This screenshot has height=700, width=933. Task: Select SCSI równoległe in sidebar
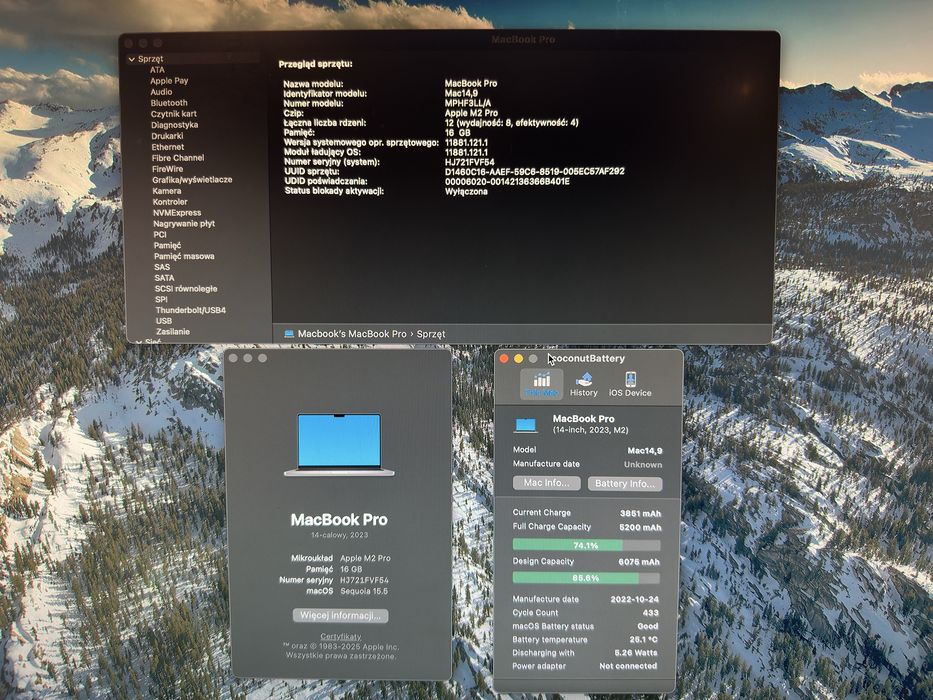click(x=186, y=288)
